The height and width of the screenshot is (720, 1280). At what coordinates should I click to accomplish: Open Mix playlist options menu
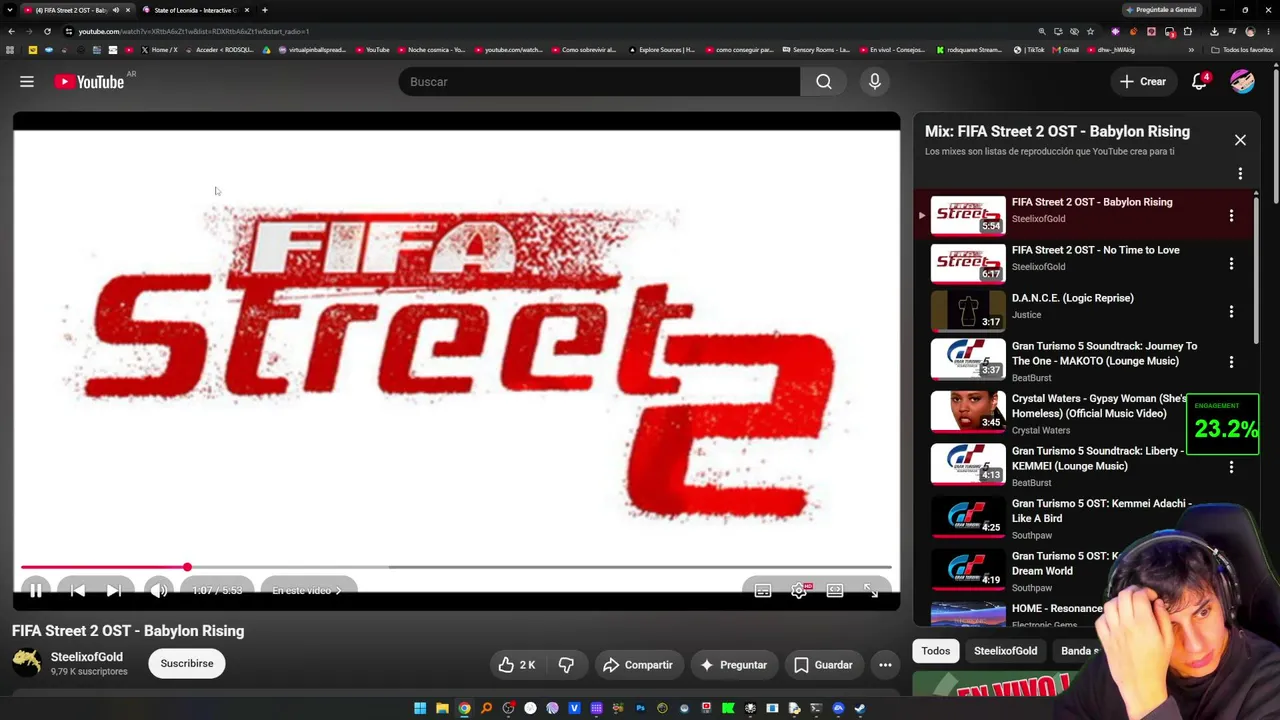point(1240,174)
